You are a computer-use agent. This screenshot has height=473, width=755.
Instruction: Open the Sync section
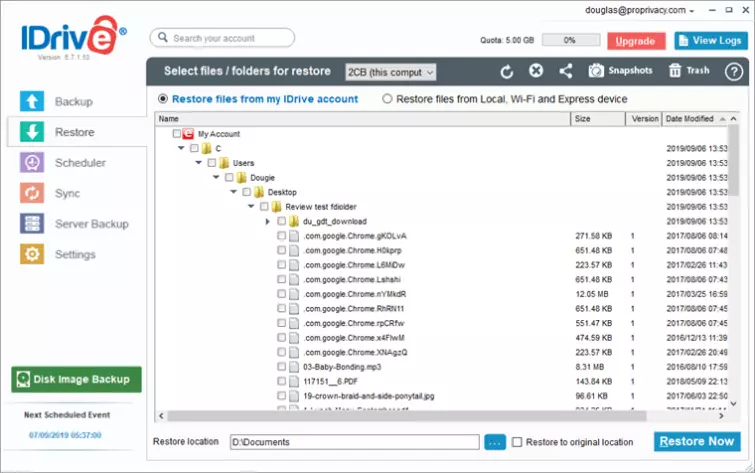pos(67,193)
